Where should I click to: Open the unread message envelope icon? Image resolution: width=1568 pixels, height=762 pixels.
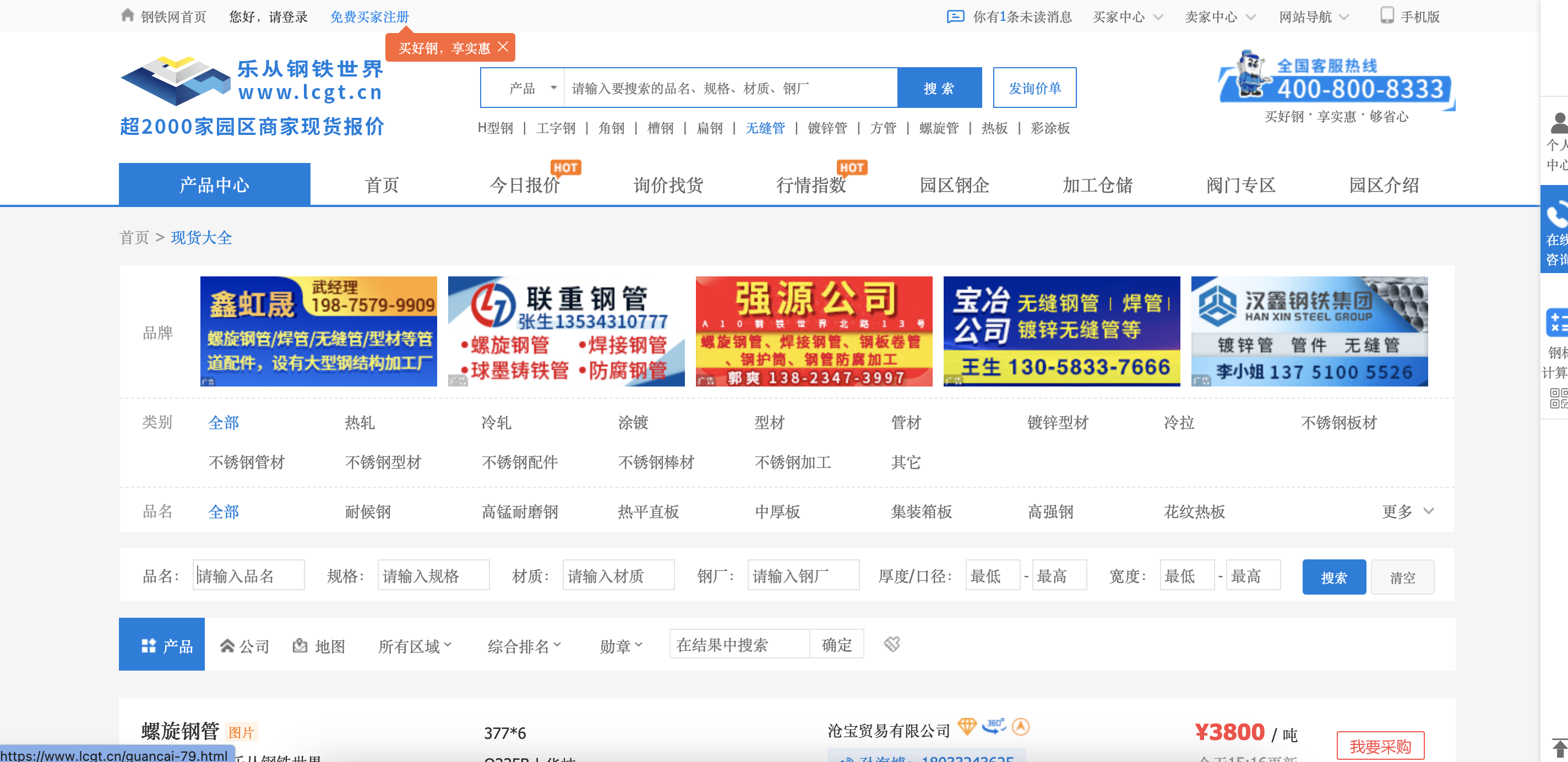955,17
